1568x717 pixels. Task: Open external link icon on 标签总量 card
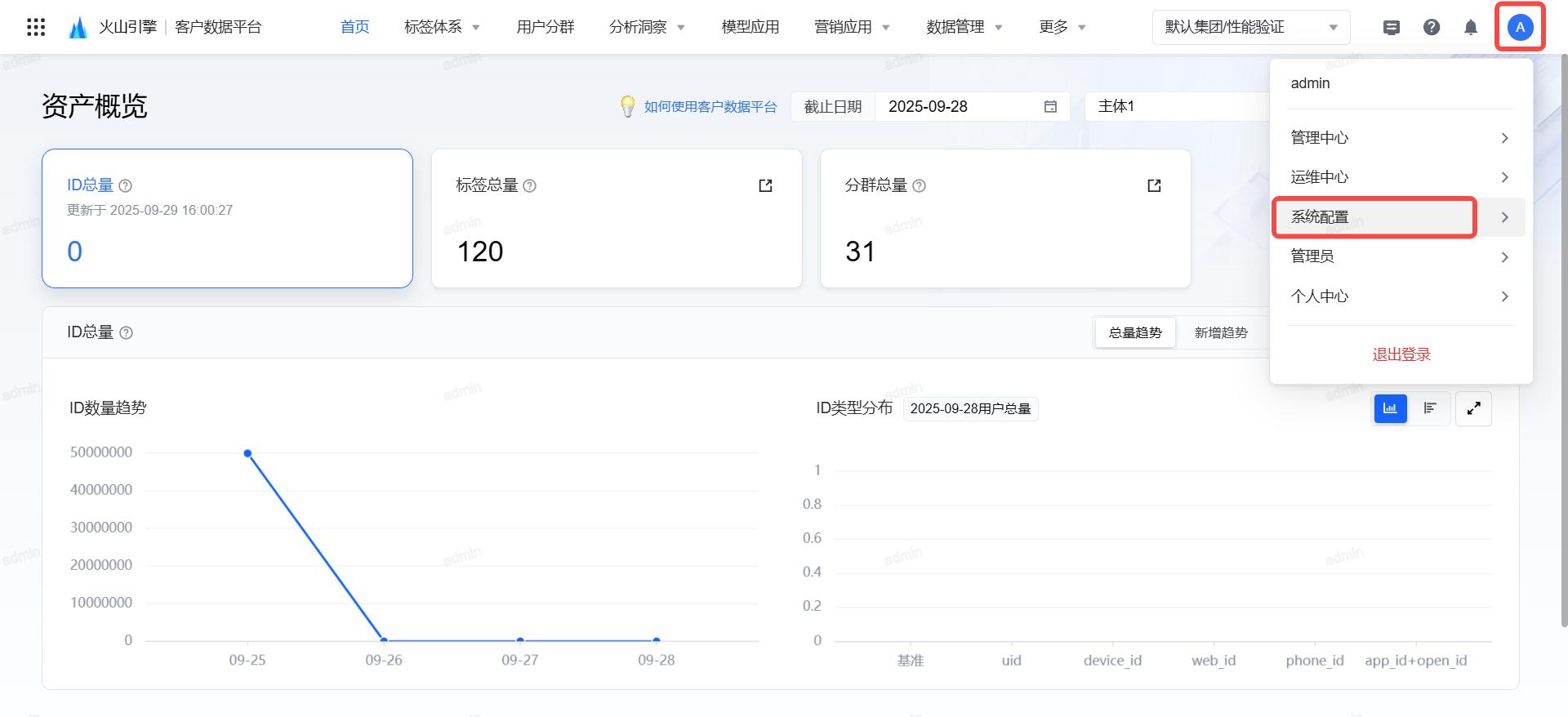click(x=765, y=185)
